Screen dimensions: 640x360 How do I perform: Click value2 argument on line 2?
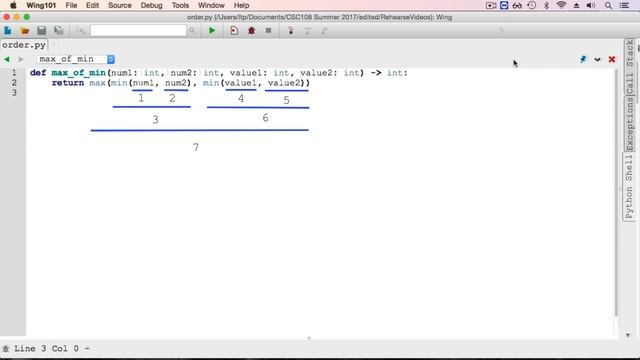click(284, 83)
